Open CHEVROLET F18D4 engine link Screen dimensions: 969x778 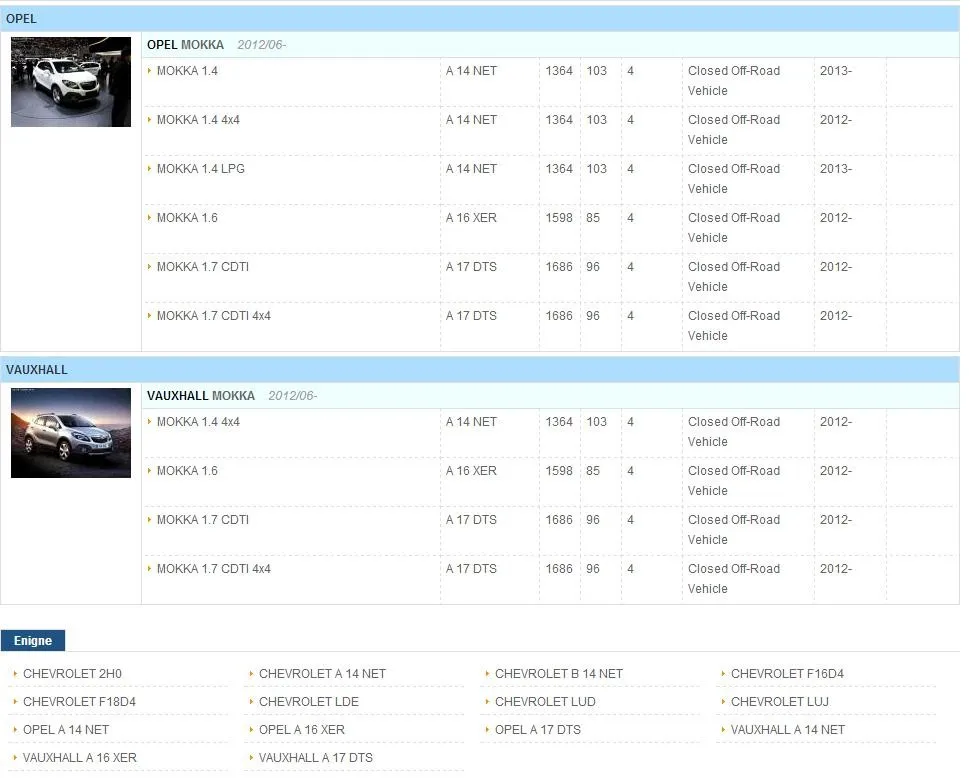(x=79, y=702)
